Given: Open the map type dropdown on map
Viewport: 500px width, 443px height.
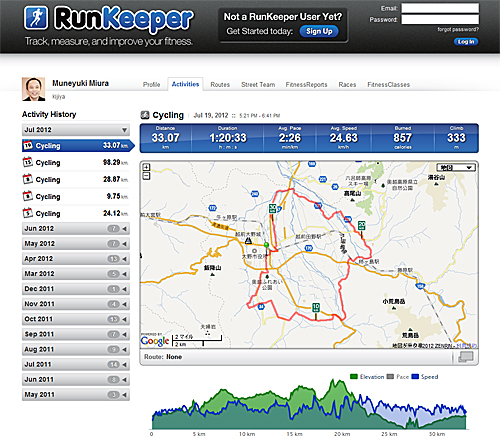Looking at the screenshot, I should pyautogui.click(x=456, y=167).
